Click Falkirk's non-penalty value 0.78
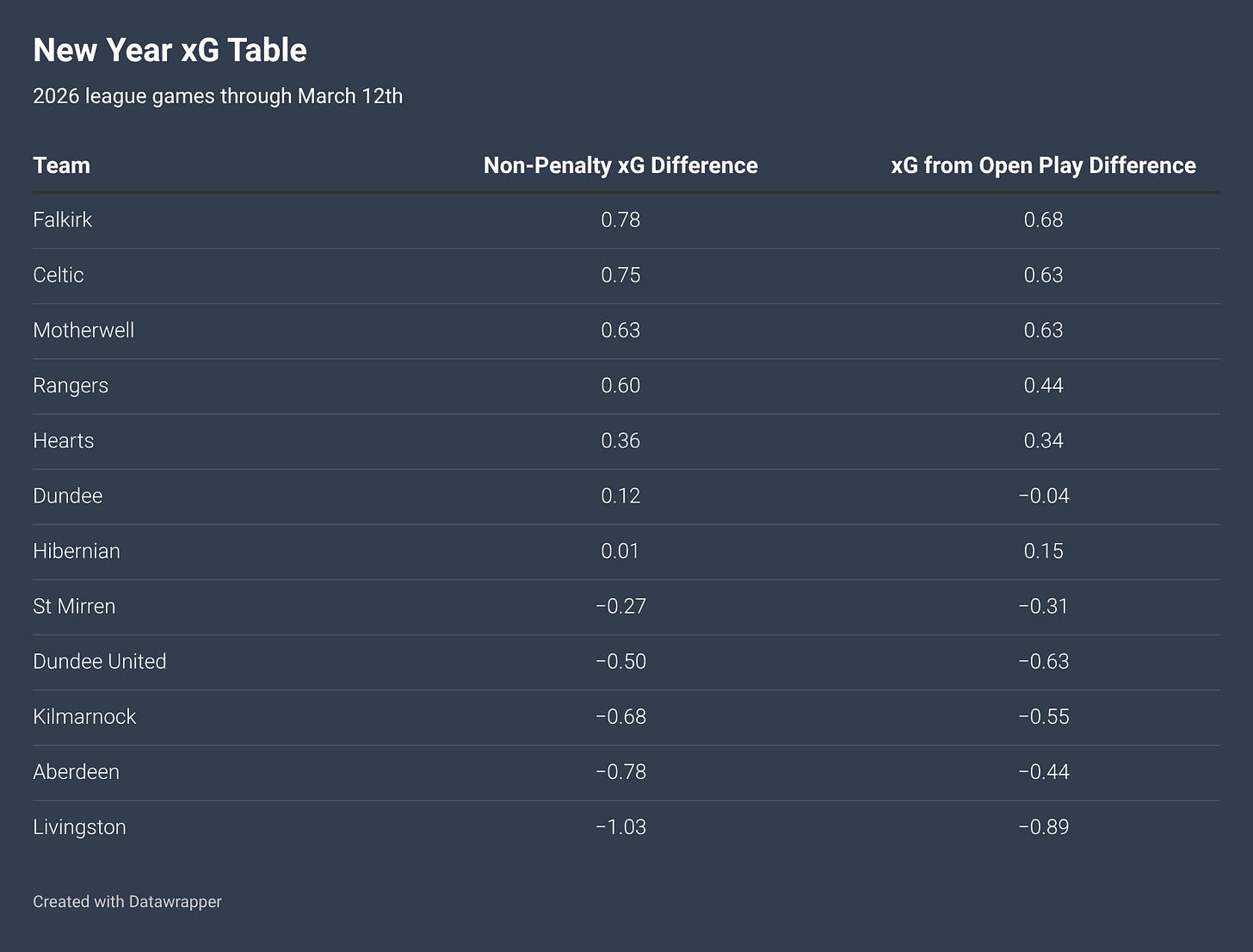This screenshot has height=952, width=1253. point(620,219)
